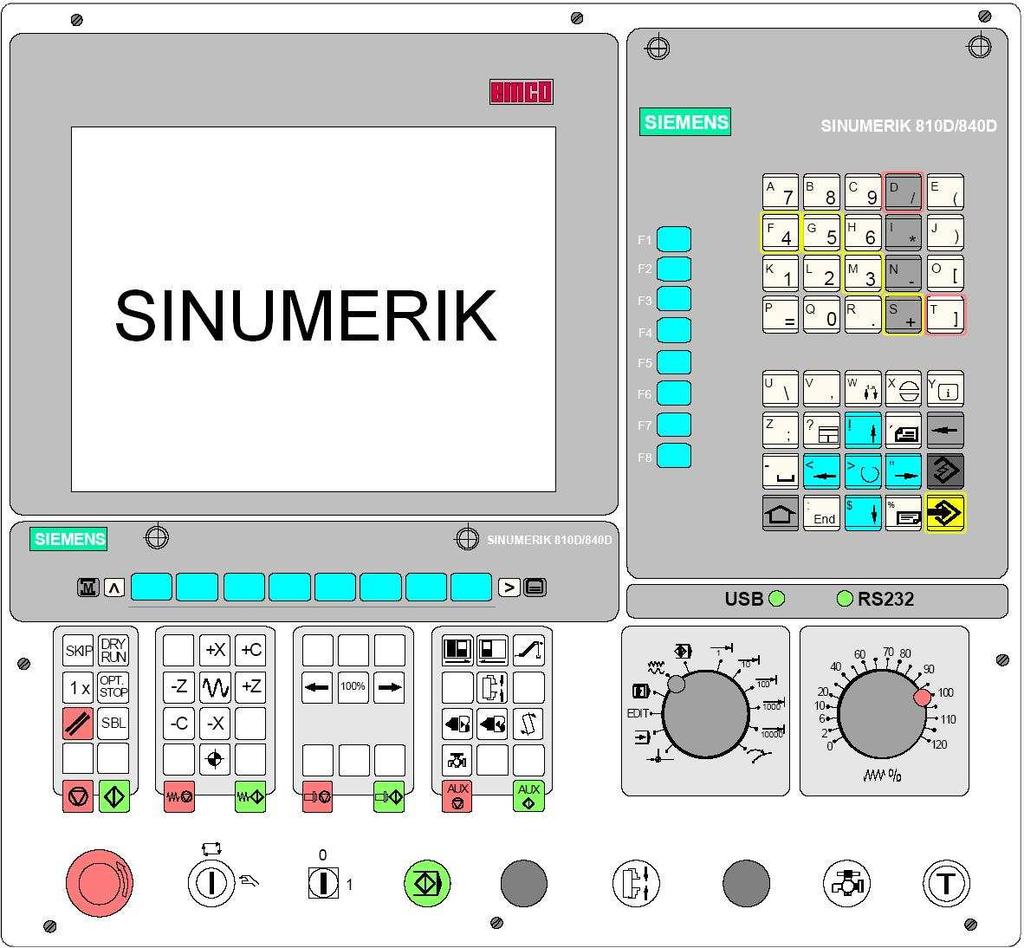The width and height of the screenshot is (1024, 948).
Task: Turn the 0/1 key switch
Action: tap(323, 883)
